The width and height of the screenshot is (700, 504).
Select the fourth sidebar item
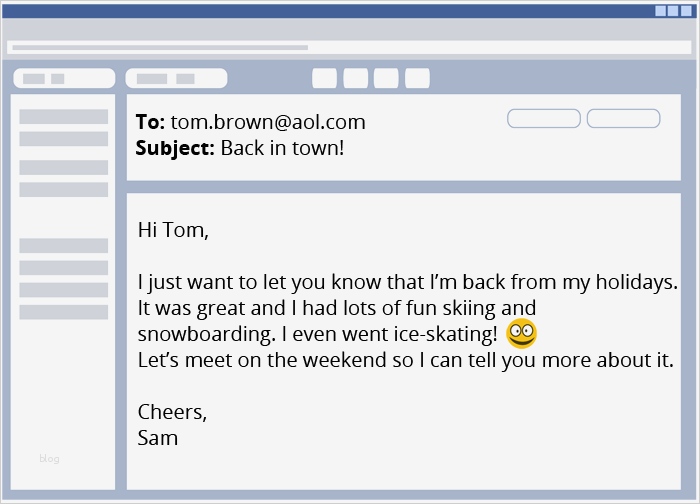pyautogui.click(x=64, y=189)
